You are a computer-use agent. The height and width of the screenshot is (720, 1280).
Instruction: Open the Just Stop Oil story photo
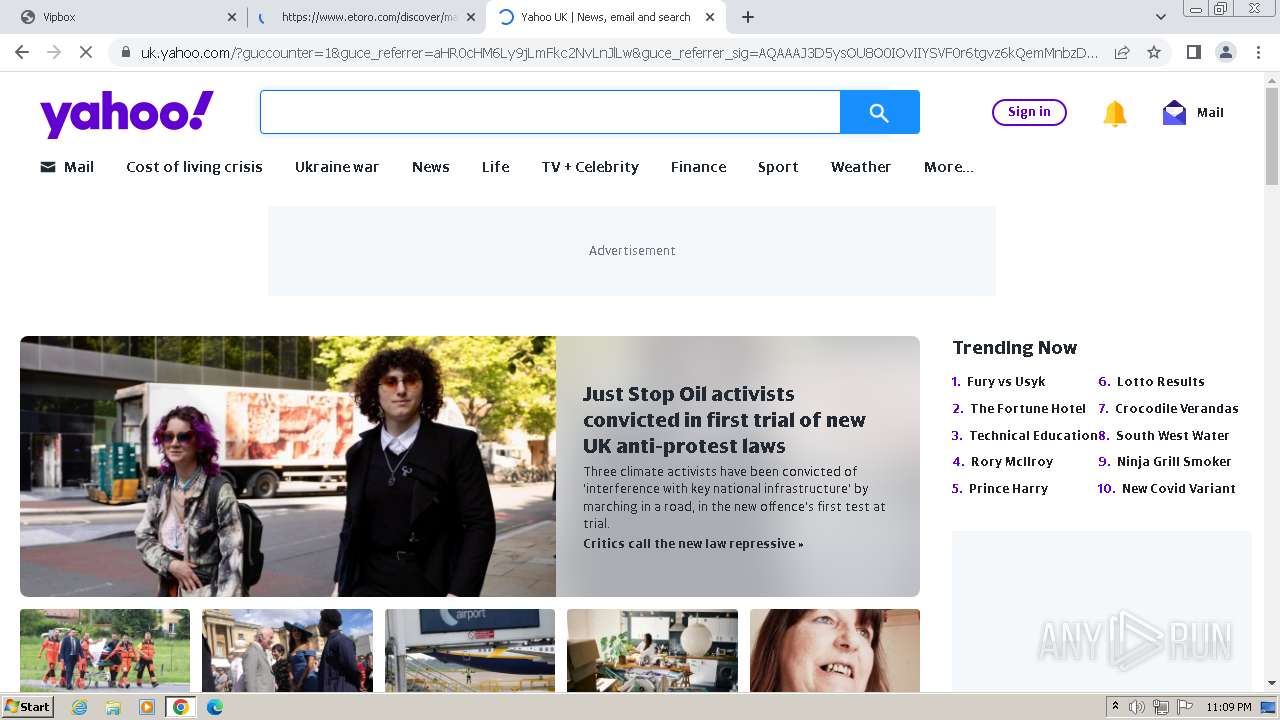[x=288, y=466]
